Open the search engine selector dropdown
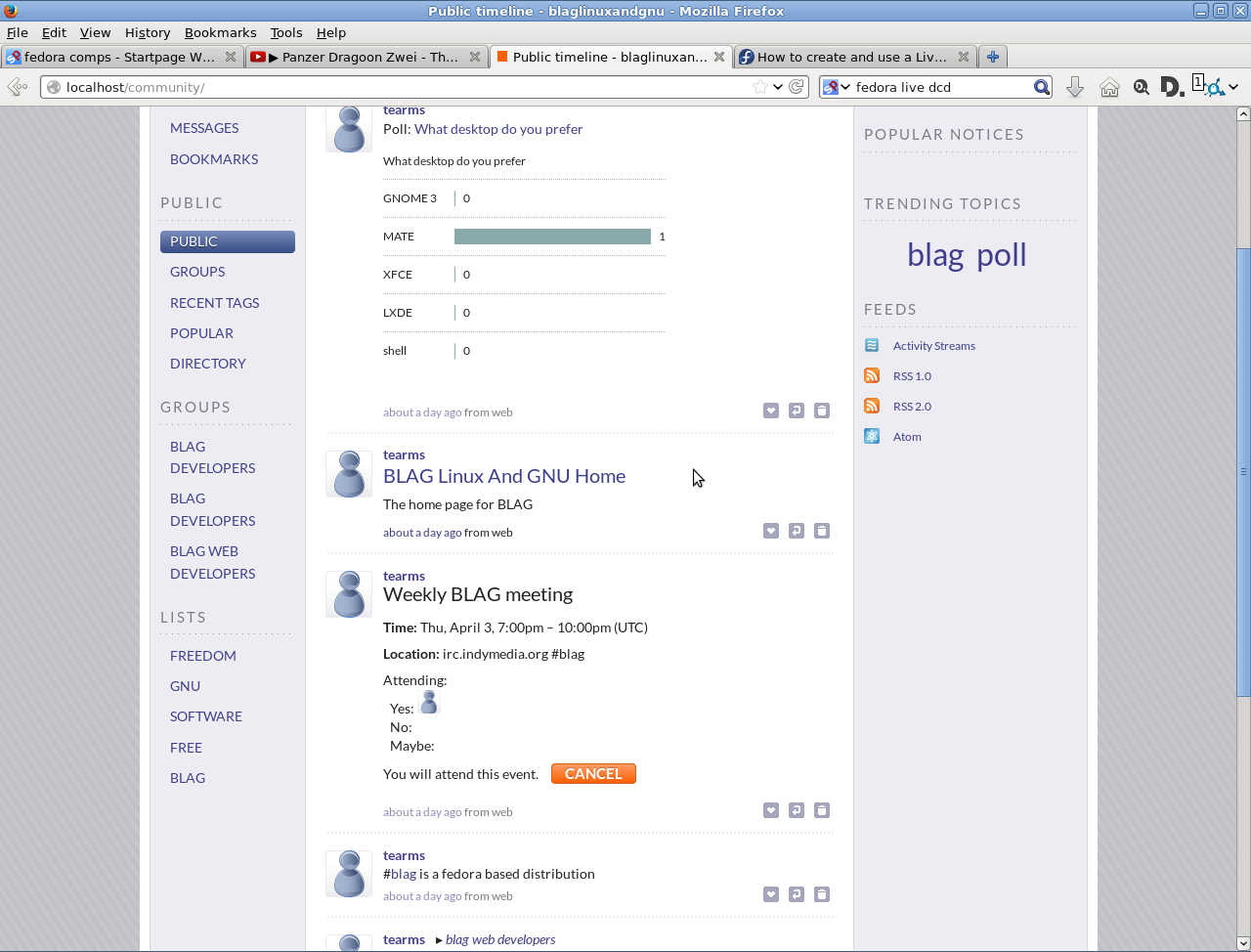Screen dimensions: 1251x952 click(x=837, y=87)
